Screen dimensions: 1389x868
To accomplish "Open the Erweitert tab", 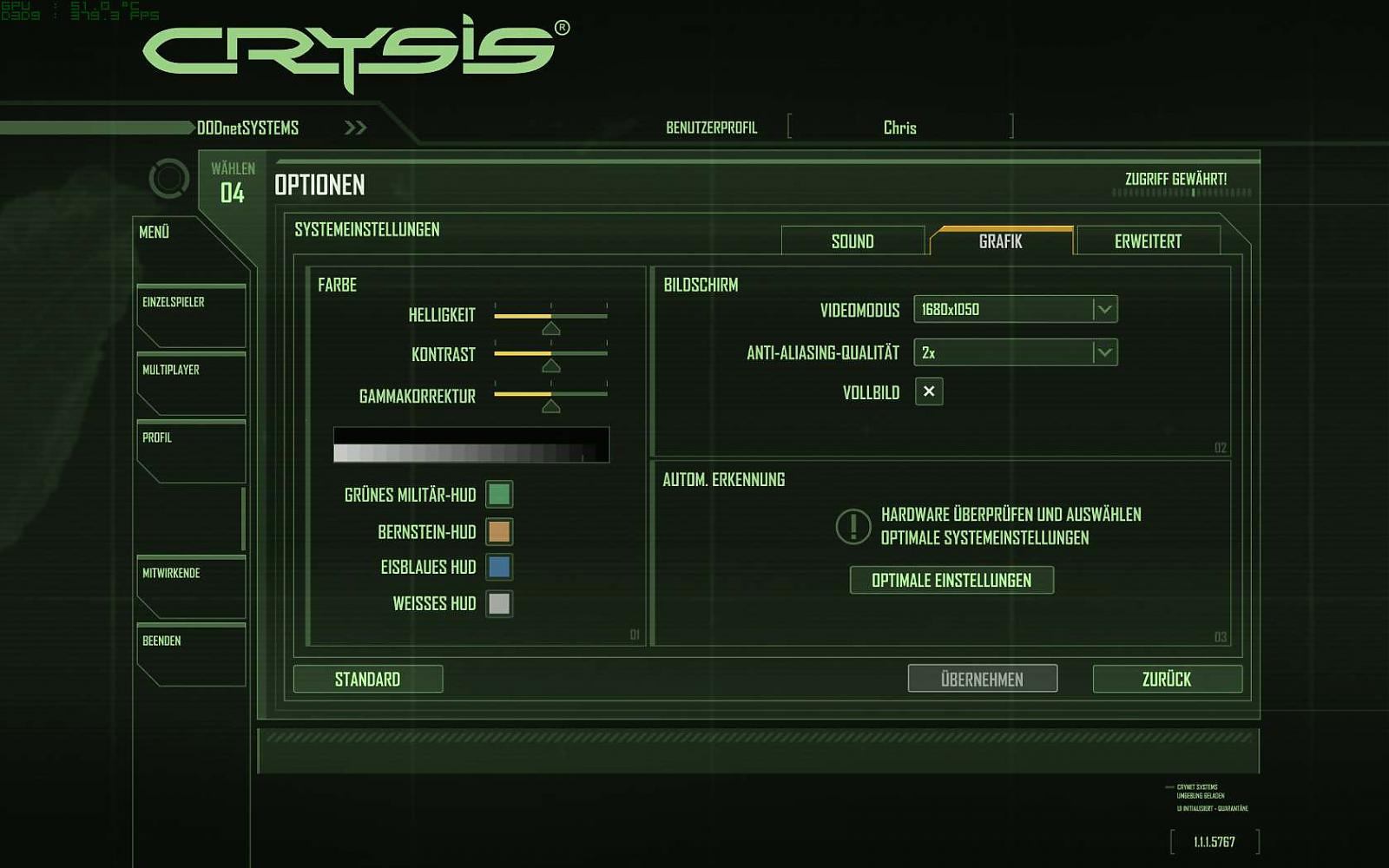I will (1148, 241).
